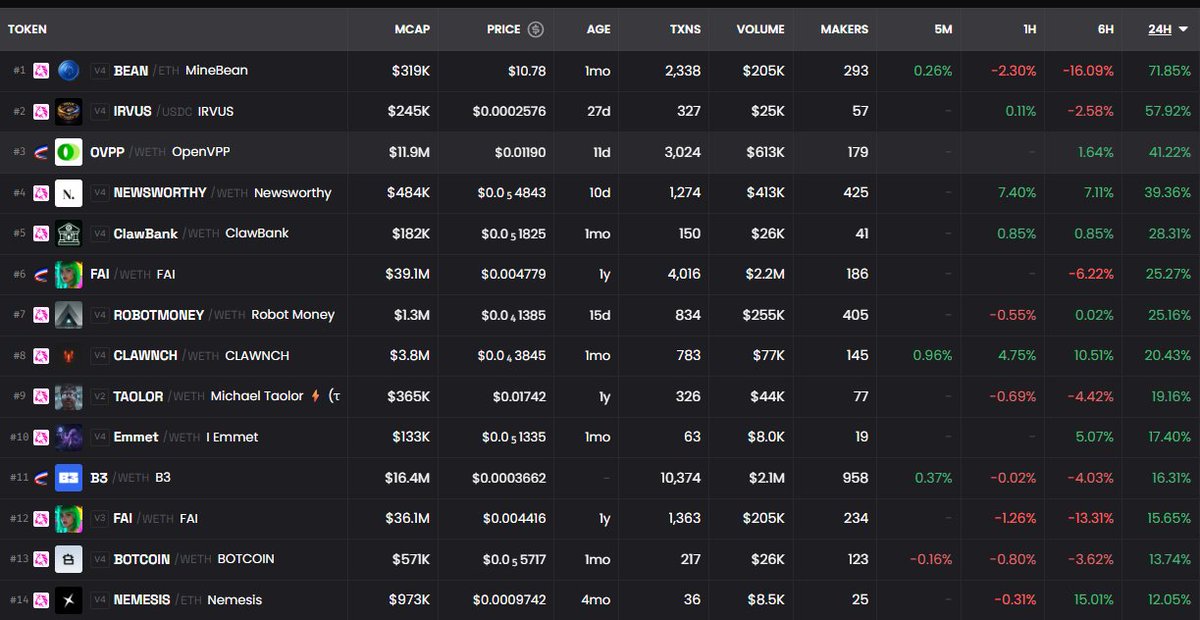This screenshot has width=1200, height=620.
Task: Click the $2.2M volume value
Action: click(764, 274)
